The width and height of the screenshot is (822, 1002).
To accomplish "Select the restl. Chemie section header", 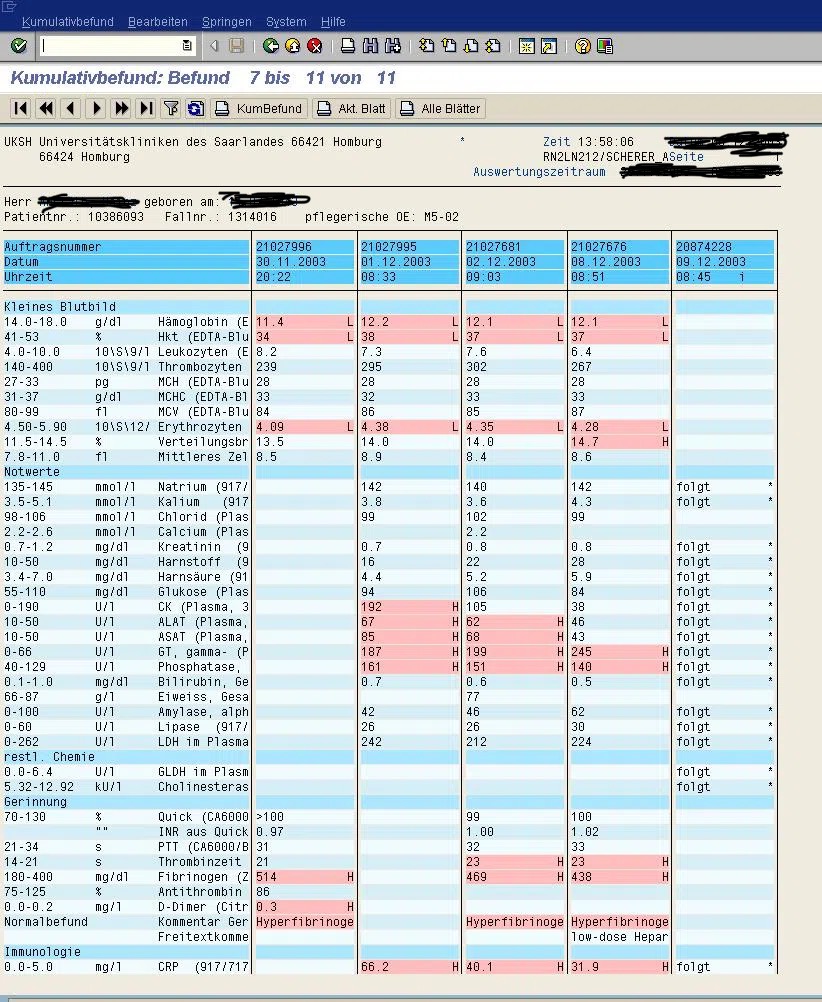I will coord(49,757).
